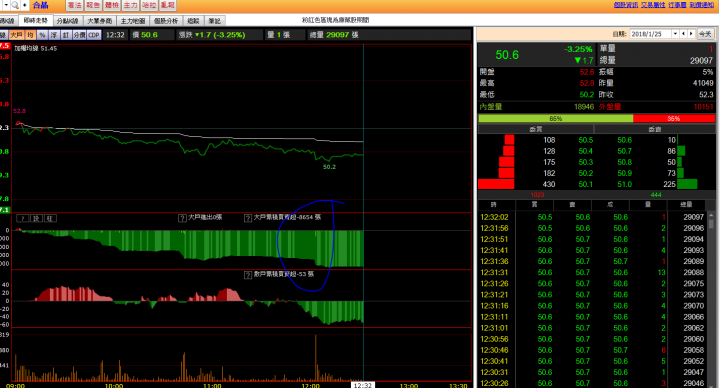
Task: Click the 今天 today button
Action: pos(705,34)
